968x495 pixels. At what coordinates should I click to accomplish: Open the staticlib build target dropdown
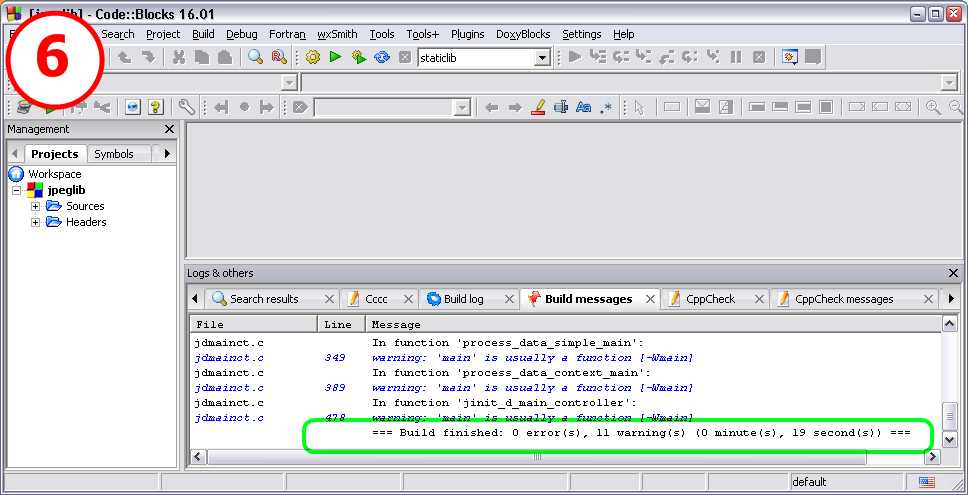tap(542, 58)
